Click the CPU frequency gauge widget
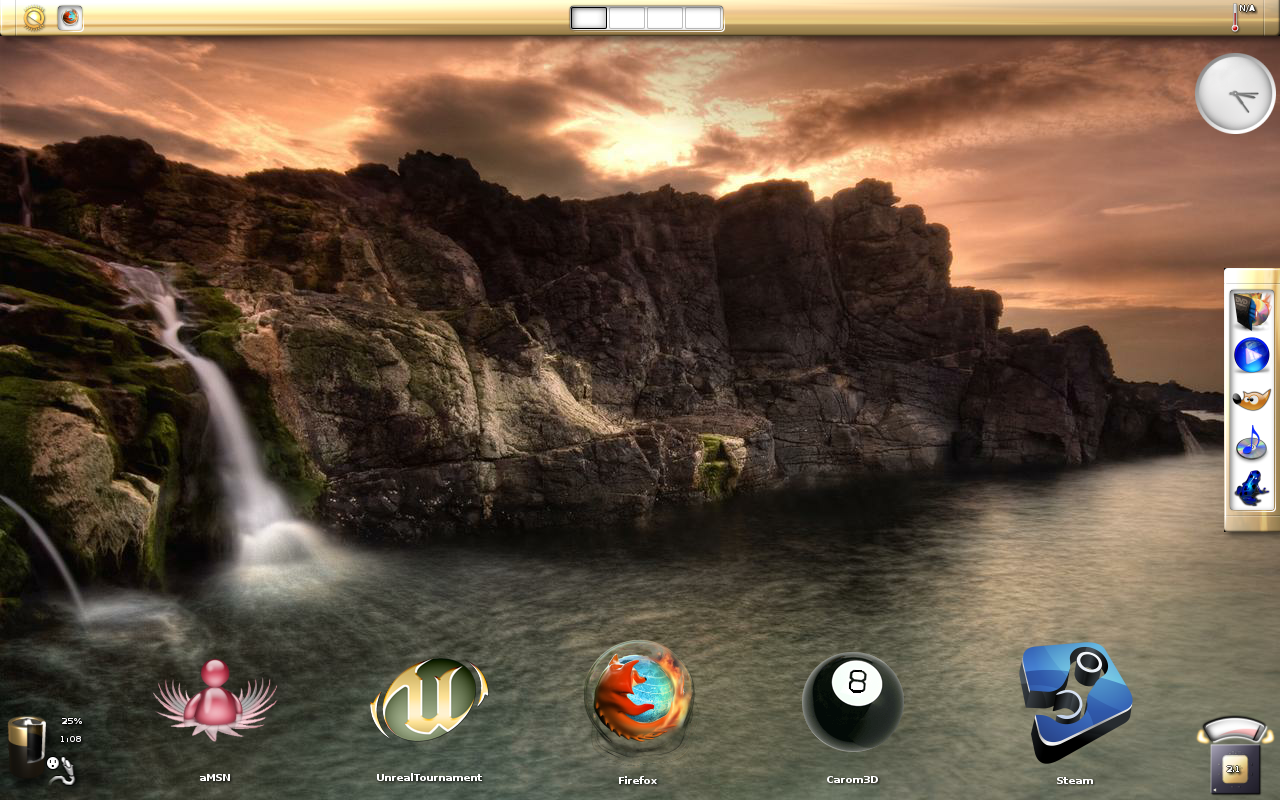Image resolution: width=1280 pixels, height=800 pixels. click(x=1235, y=755)
